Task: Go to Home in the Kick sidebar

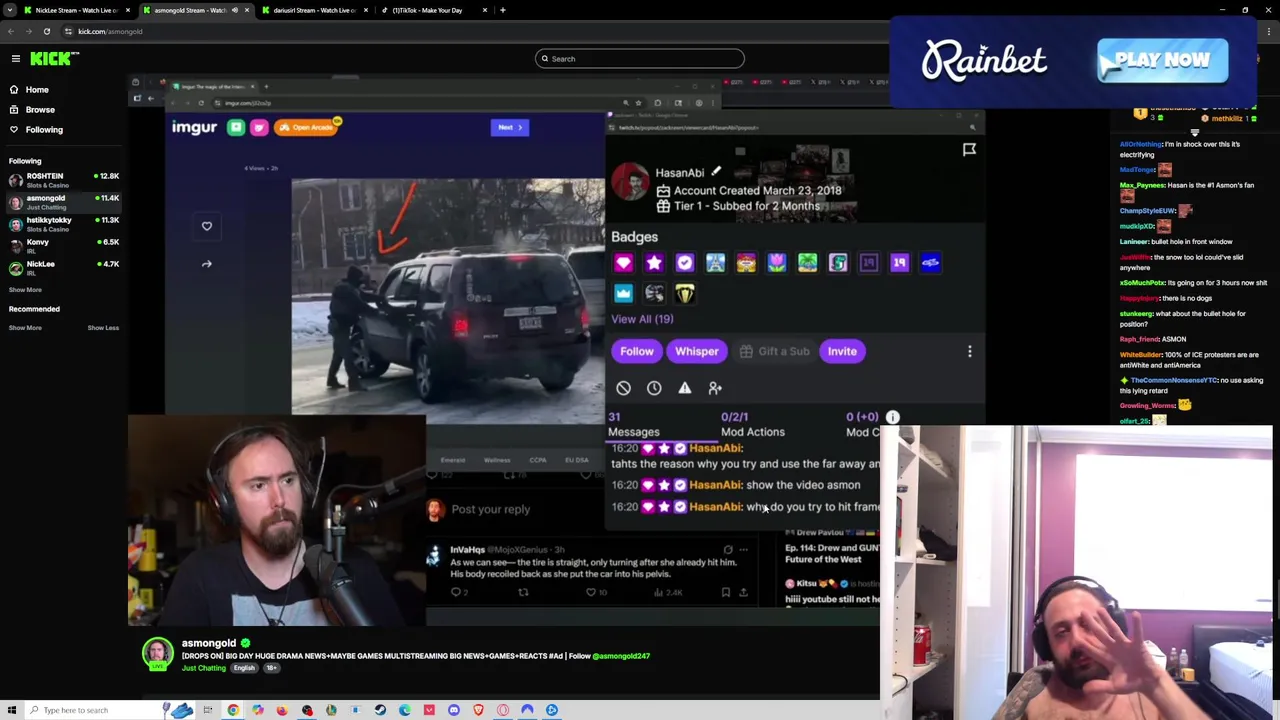Action: click(37, 89)
